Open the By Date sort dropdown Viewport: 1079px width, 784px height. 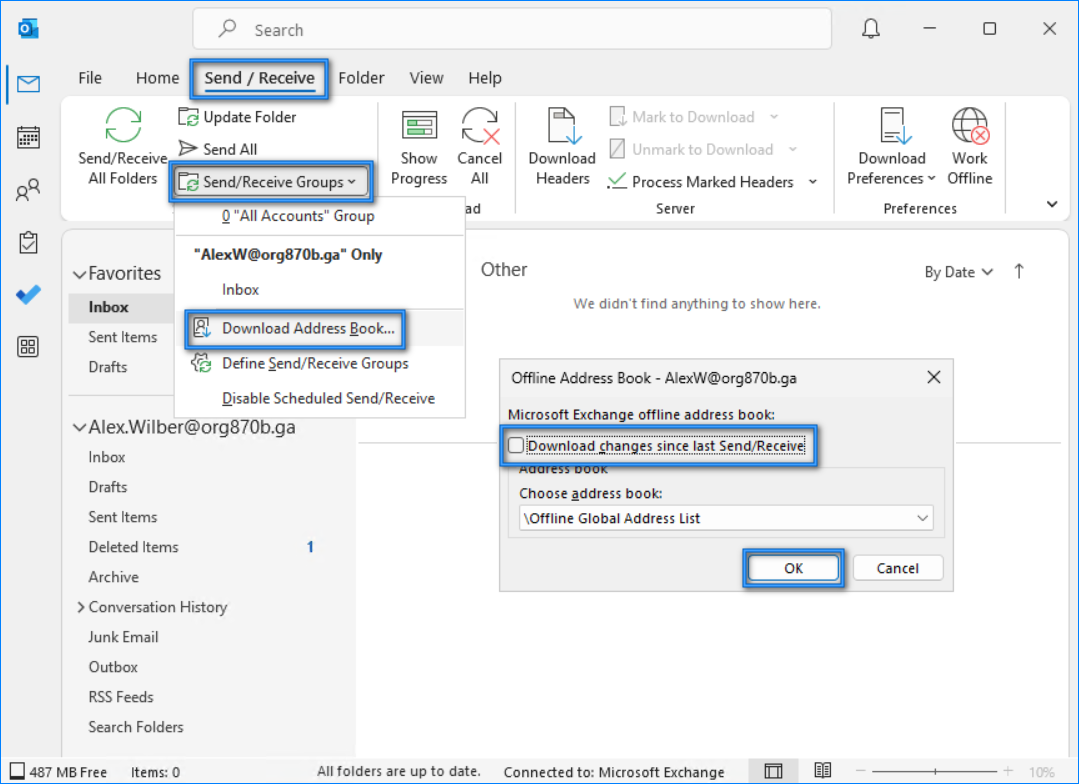(959, 272)
